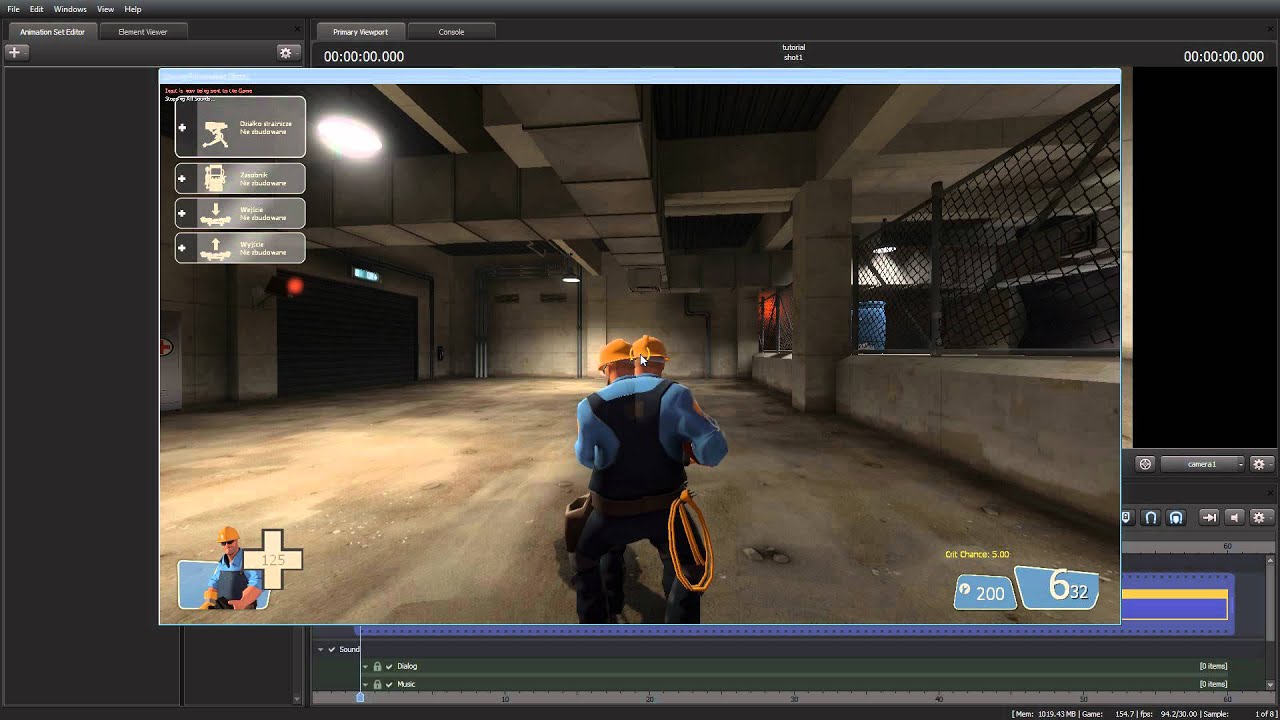Viewport: 1280px width, 720px height.
Task: Click the Dialog track name
Action: [407, 666]
